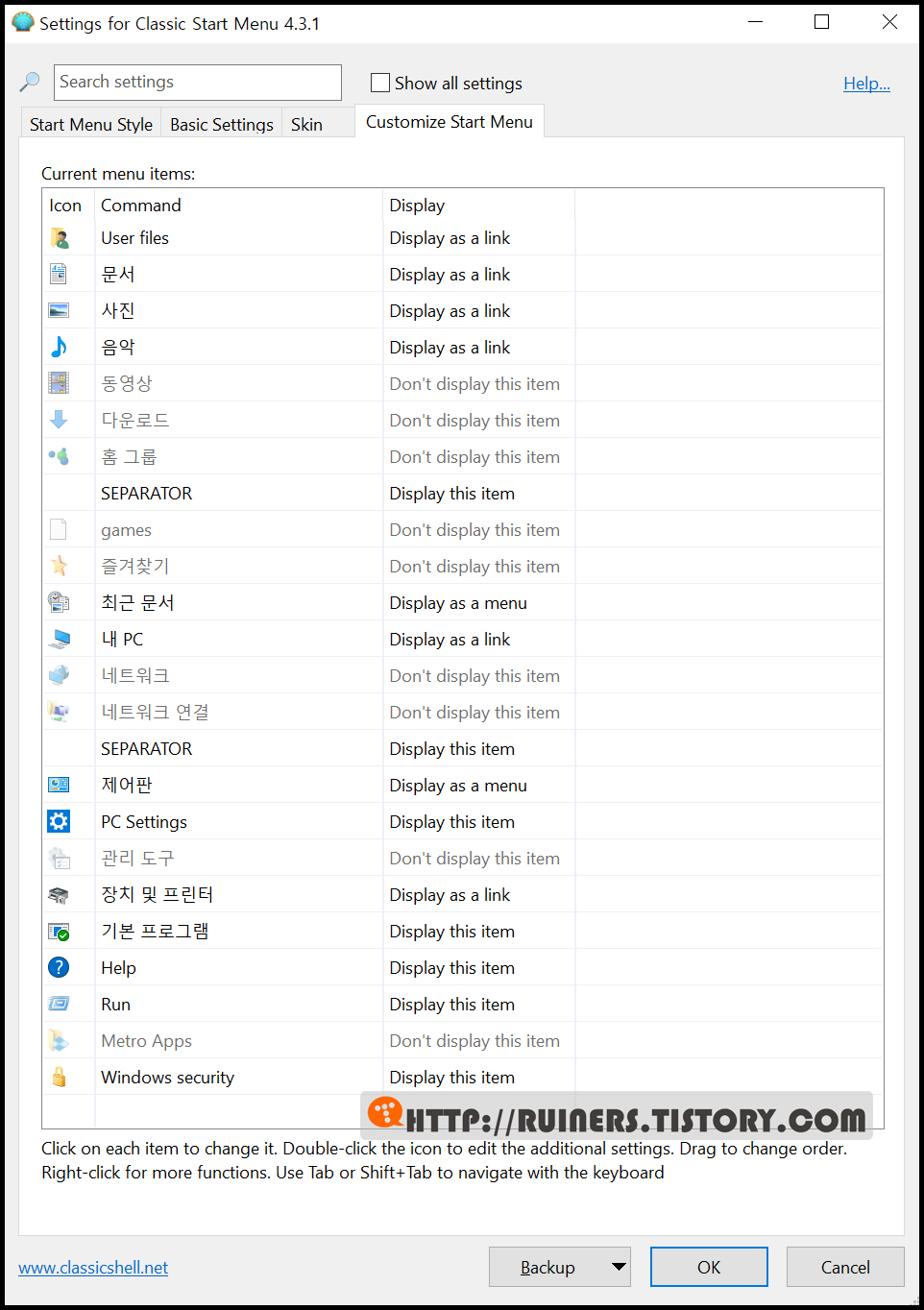
Task: Click the Run command icon
Action: (59, 1004)
